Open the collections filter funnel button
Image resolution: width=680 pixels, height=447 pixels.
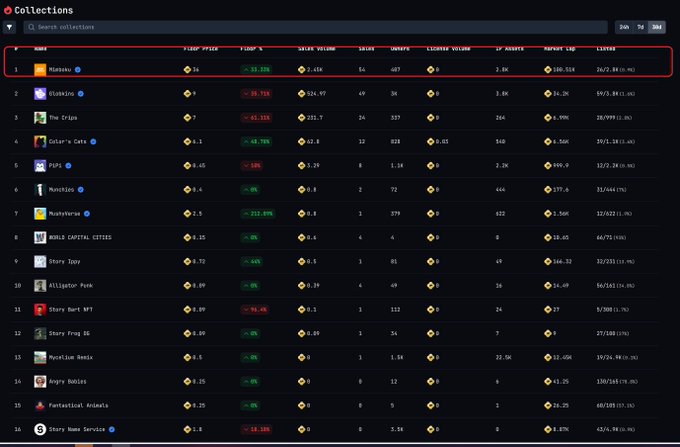click(9, 27)
